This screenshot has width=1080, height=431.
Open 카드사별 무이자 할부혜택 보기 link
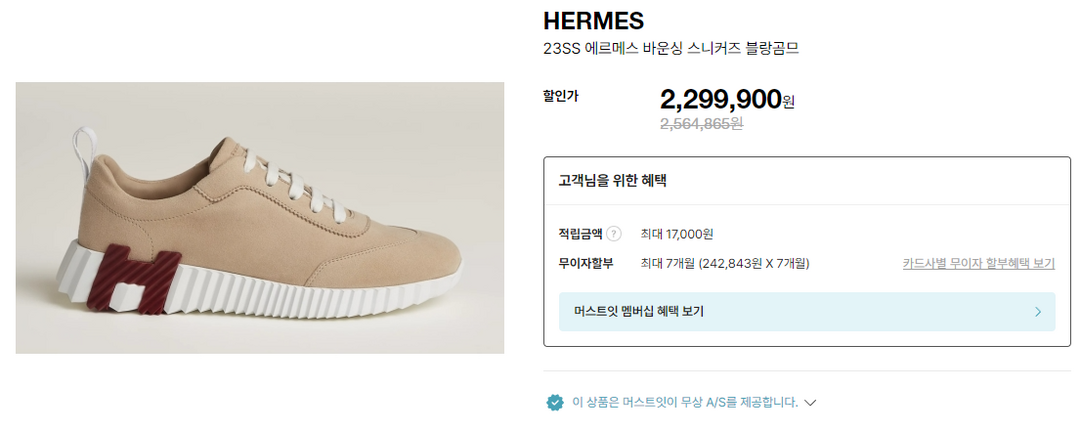[x=978, y=264]
